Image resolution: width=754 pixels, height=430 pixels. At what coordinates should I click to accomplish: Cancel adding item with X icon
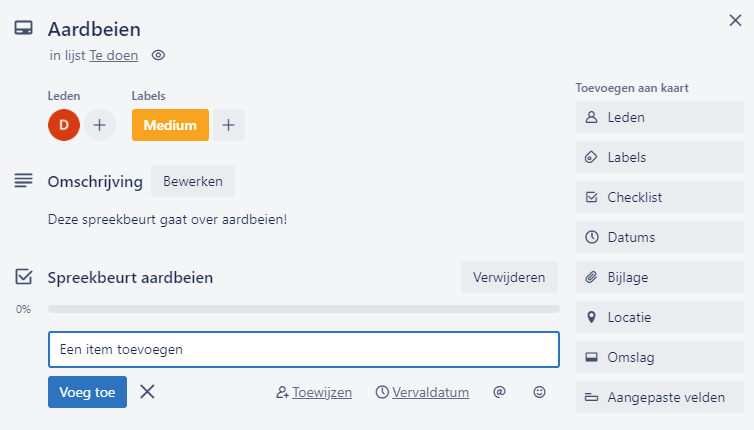point(147,392)
